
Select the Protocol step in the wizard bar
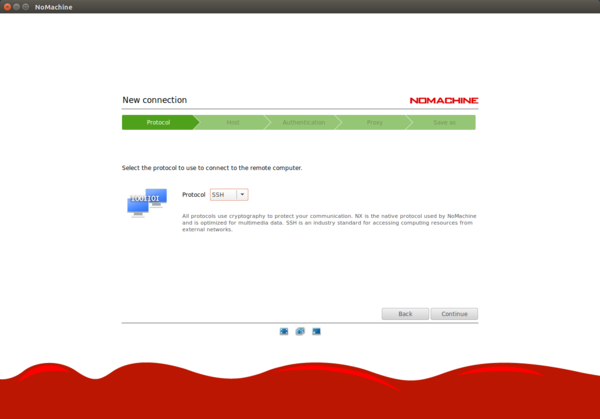pyautogui.click(x=158, y=122)
